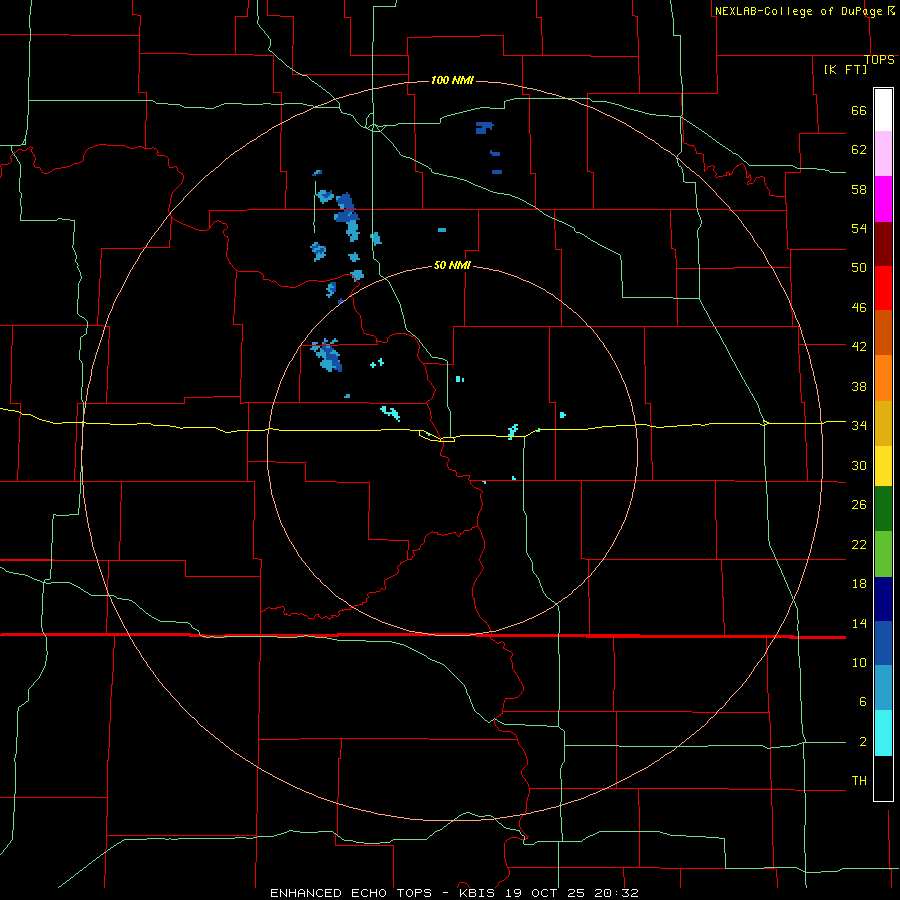Click the dark orange 46 kft swatch
Viewport: 900px width, 900px height.
883,332
